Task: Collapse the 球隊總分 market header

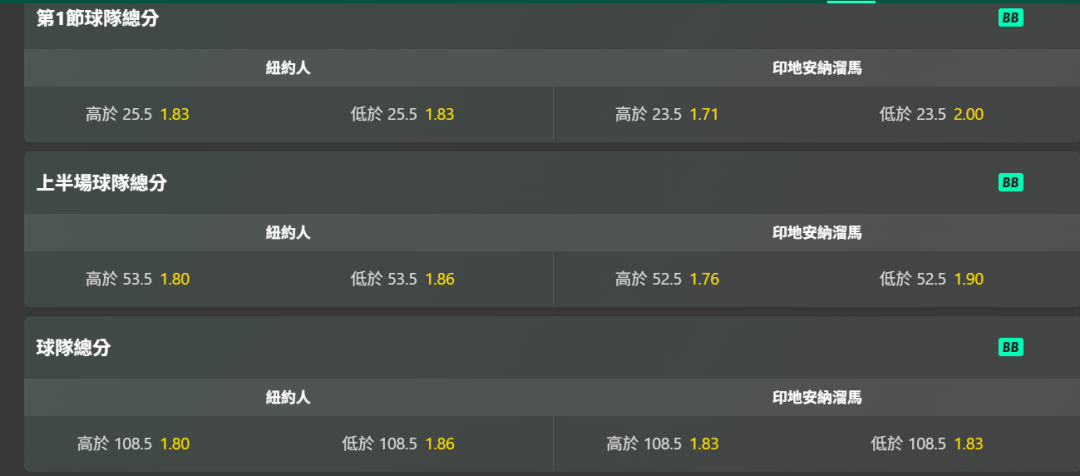Action: coord(552,347)
